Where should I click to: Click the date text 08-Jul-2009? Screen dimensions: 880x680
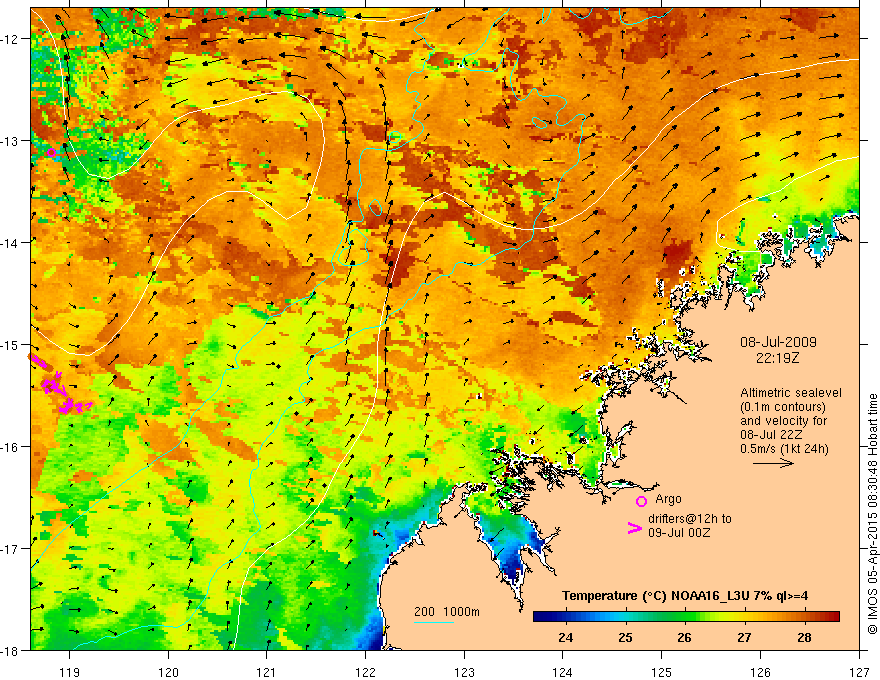tap(778, 342)
